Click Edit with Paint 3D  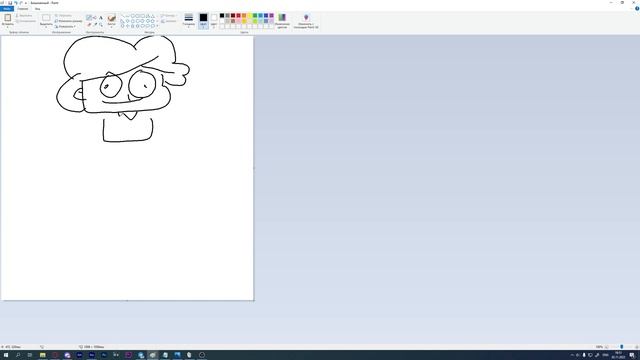pos(306,21)
